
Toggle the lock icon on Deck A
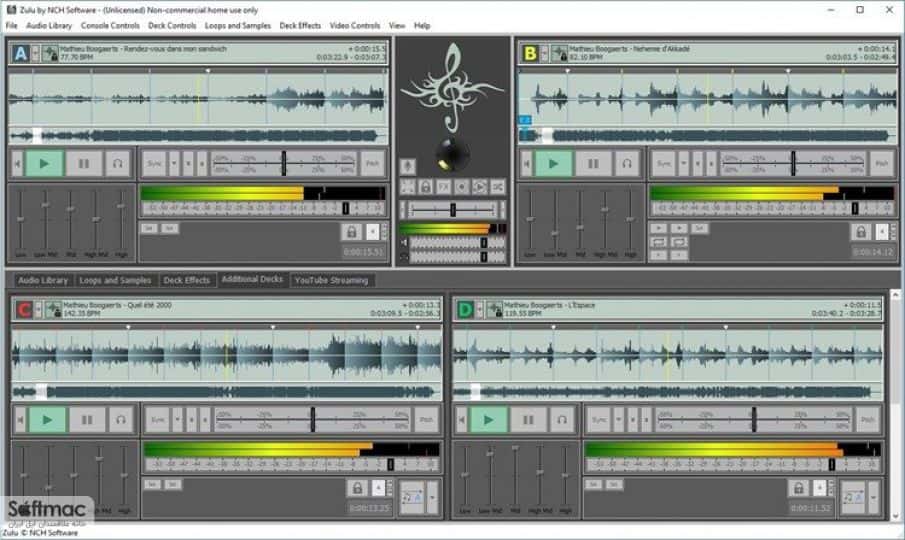[351, 232]
